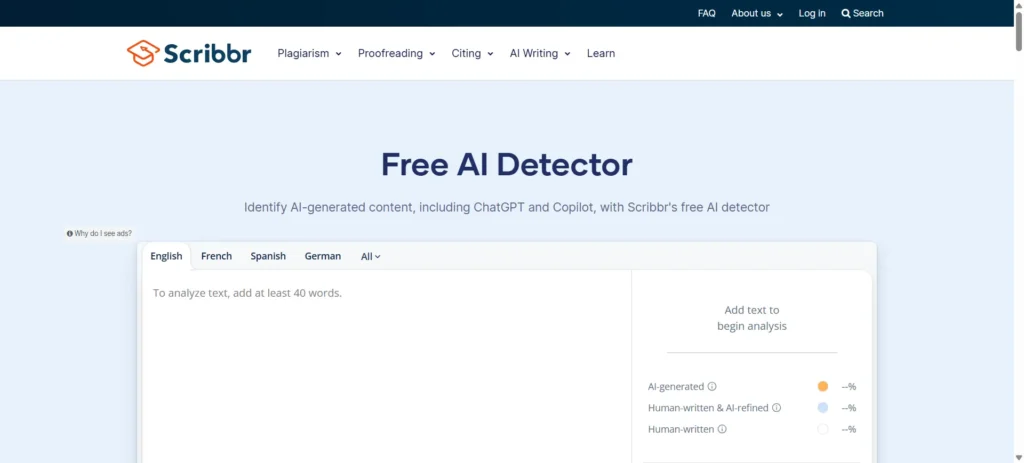Viewport: 1024px width, 463px height.
Task: Click the blue AI-refined color dot
Action: (x=823, y=407)
